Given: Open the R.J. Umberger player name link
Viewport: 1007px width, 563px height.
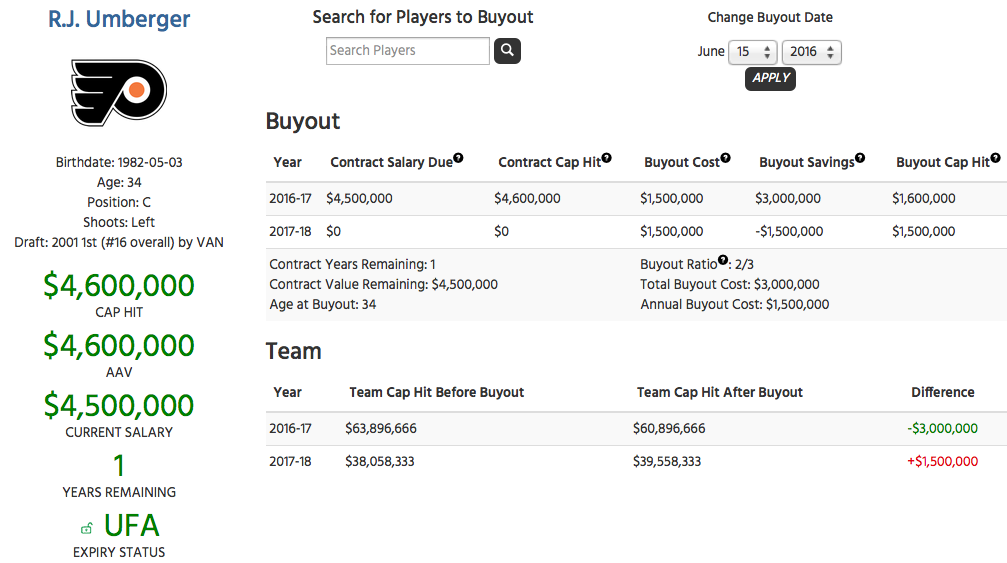Looking at the screenshot, I should (x=119, y=19).
